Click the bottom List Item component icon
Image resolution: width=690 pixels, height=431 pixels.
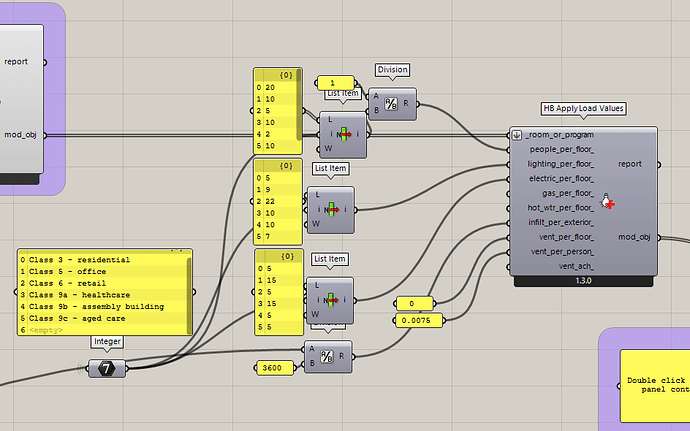pos(331,300)
